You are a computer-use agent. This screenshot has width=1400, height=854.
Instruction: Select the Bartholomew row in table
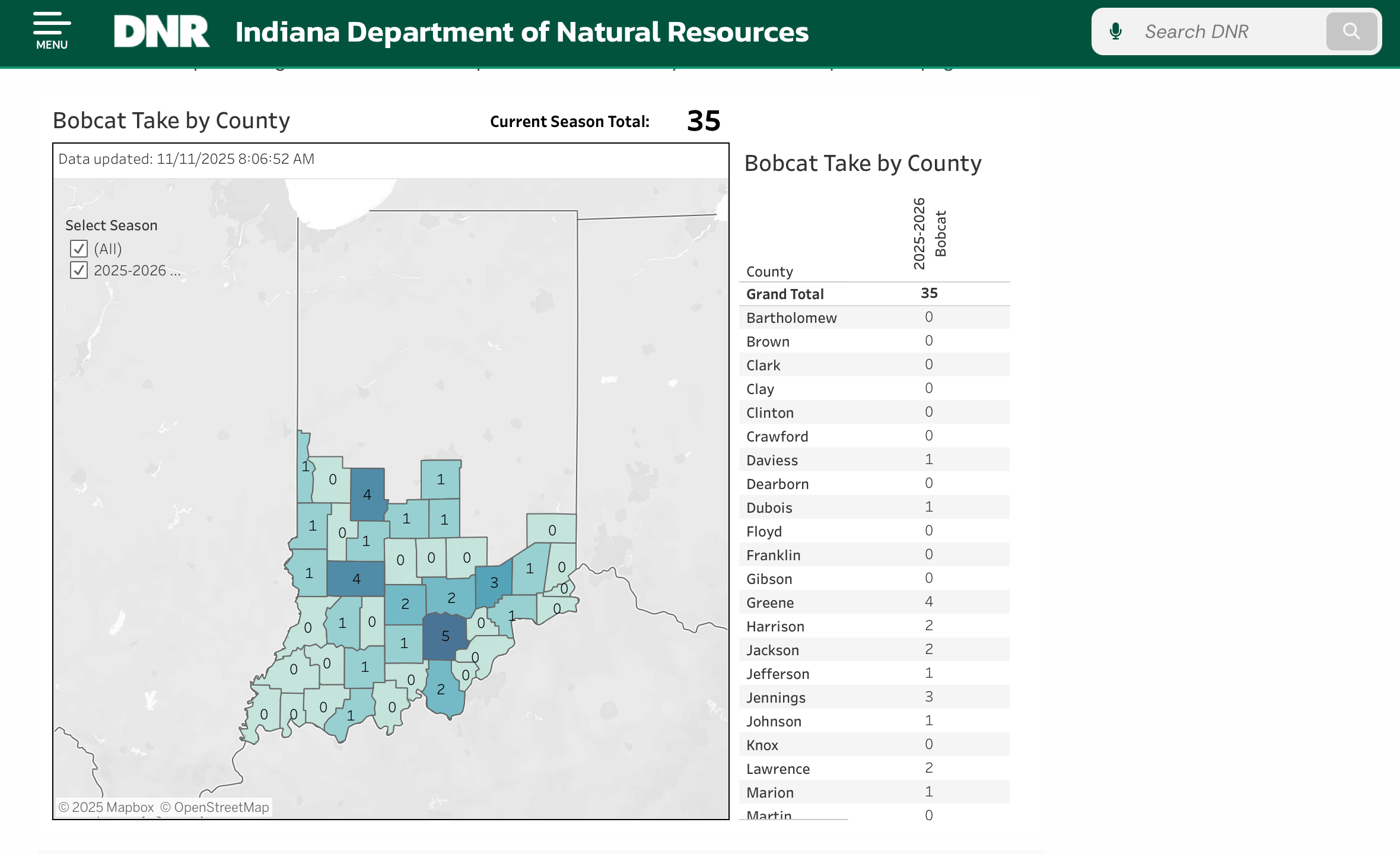791,318
